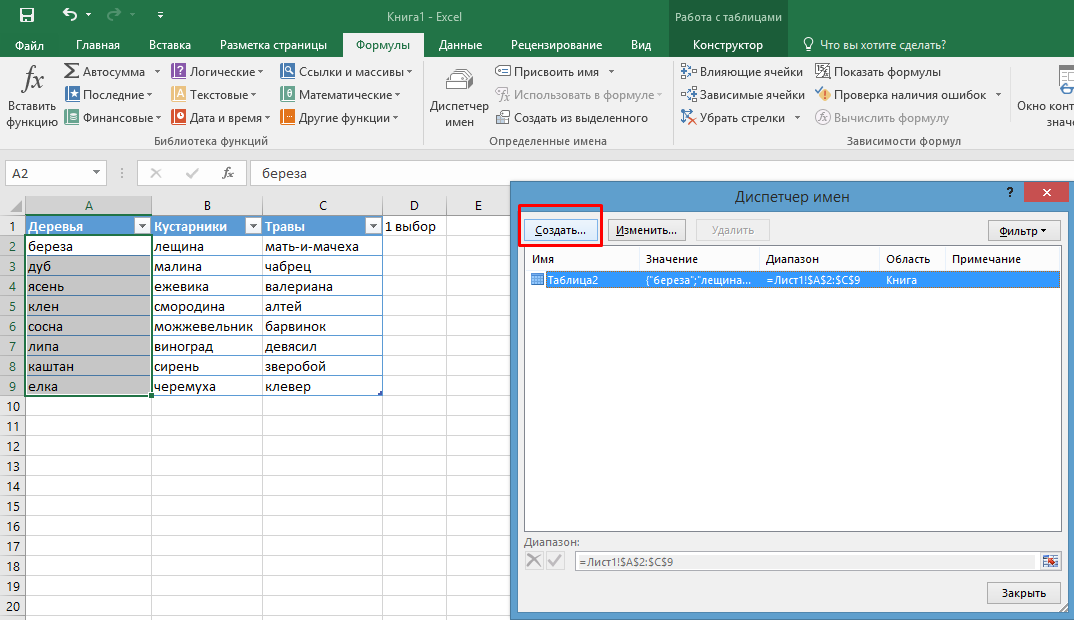Click Show Formulas (Показать формулы) icon
1074x620 pixels.
click(x=823, y=72)
